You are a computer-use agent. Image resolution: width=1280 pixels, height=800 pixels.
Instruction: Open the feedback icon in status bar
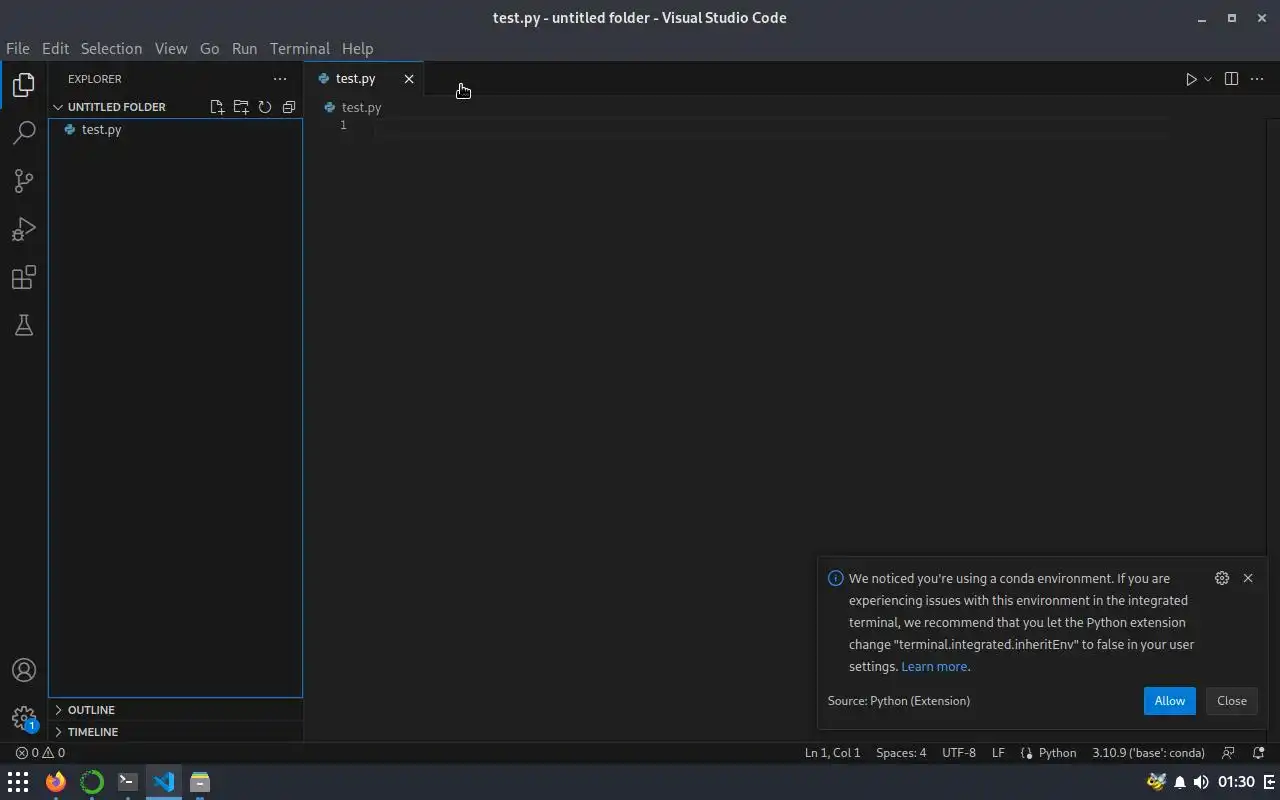click(x=1229, y=753)
